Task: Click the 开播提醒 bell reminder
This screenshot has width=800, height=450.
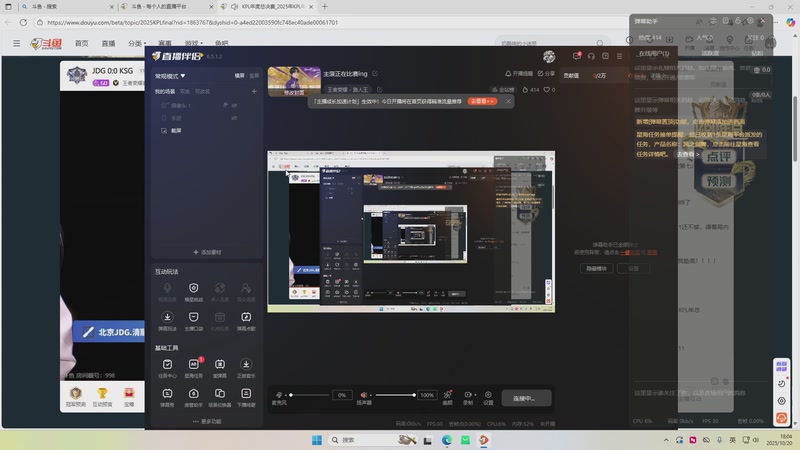Action: [519, 73]
